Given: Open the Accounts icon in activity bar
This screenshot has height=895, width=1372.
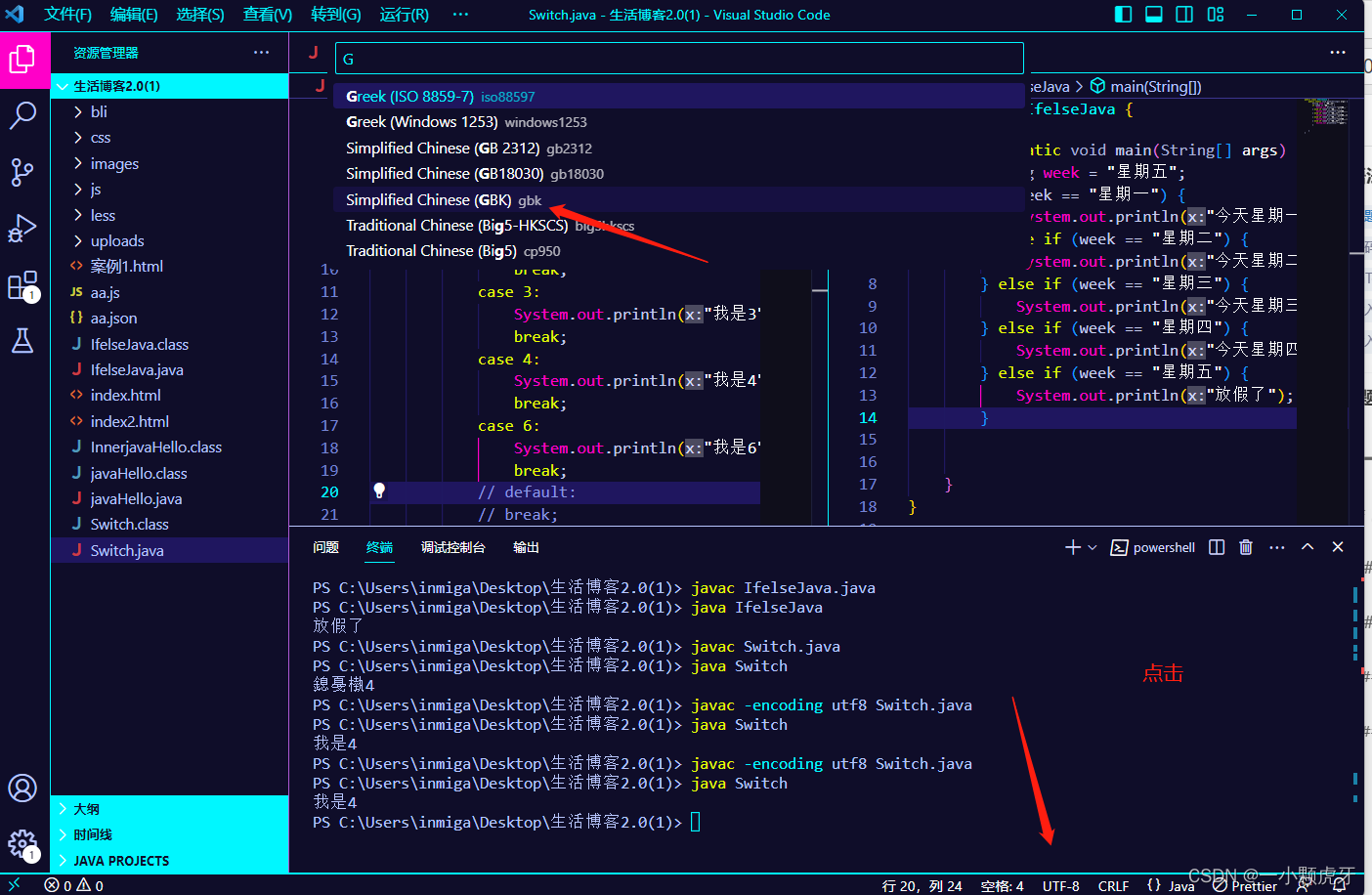Looking at the screenshot, I should click(x=22, y=788).
